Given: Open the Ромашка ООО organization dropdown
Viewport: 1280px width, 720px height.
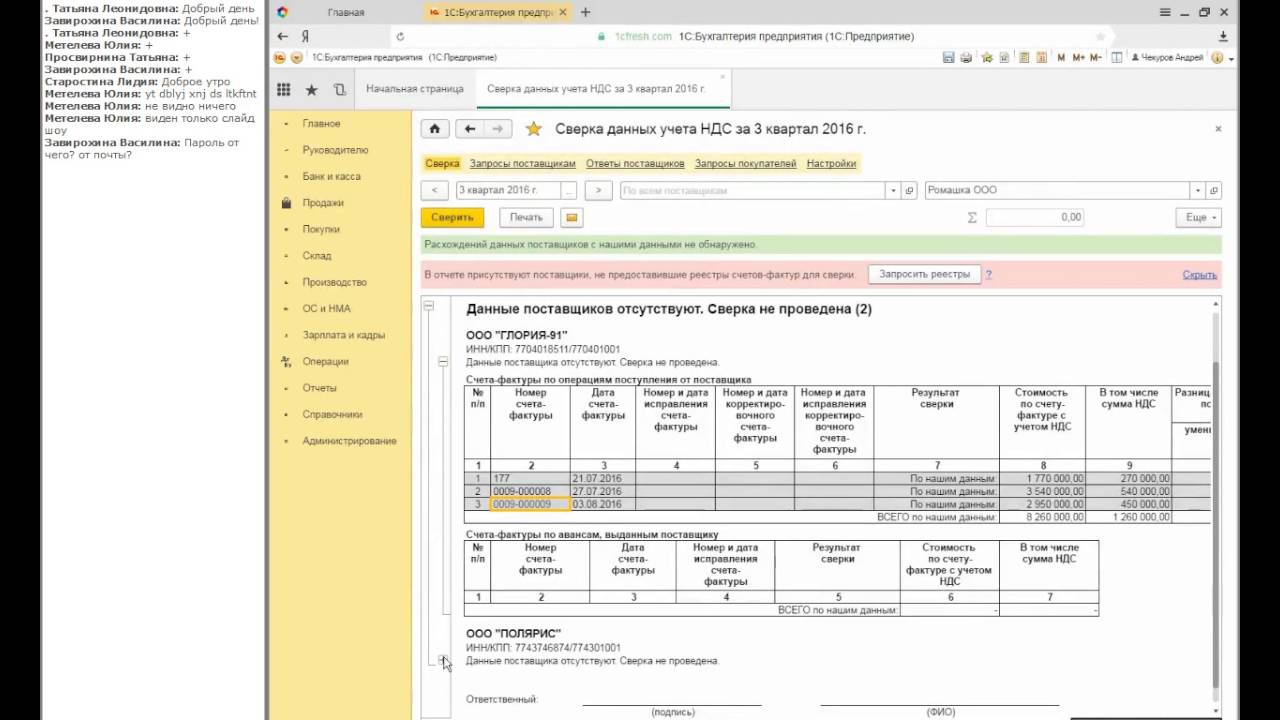Looking at the screenshot, I should tap(1196, 190).
